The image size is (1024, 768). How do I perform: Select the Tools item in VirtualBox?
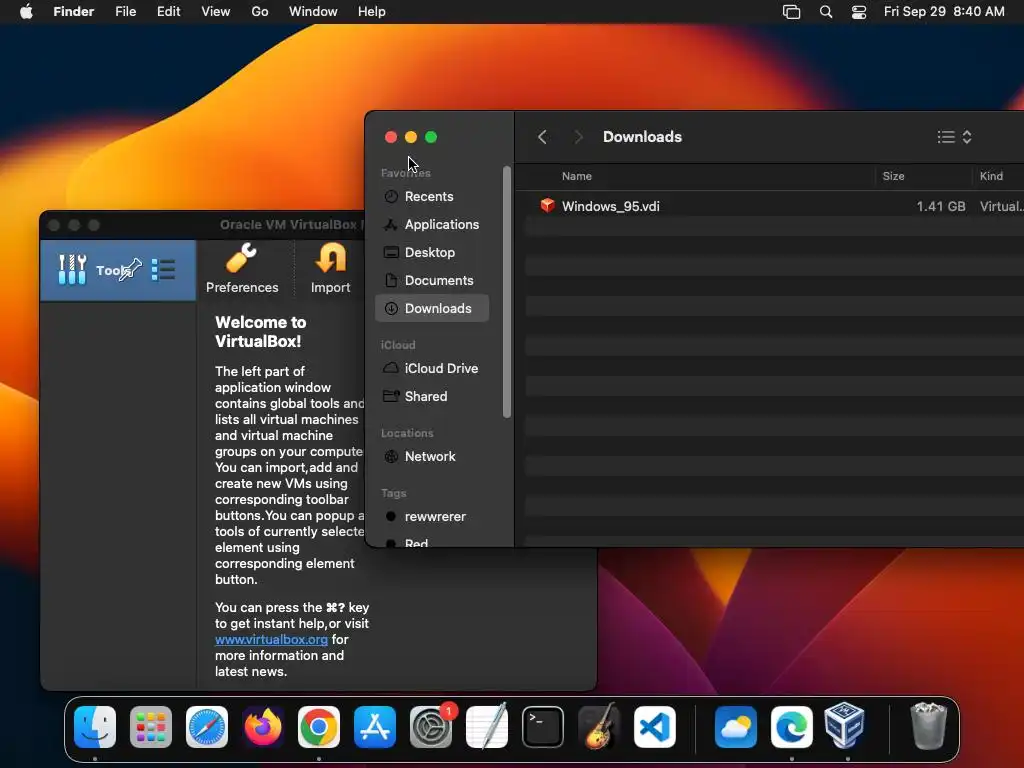(x=118, y=270)
